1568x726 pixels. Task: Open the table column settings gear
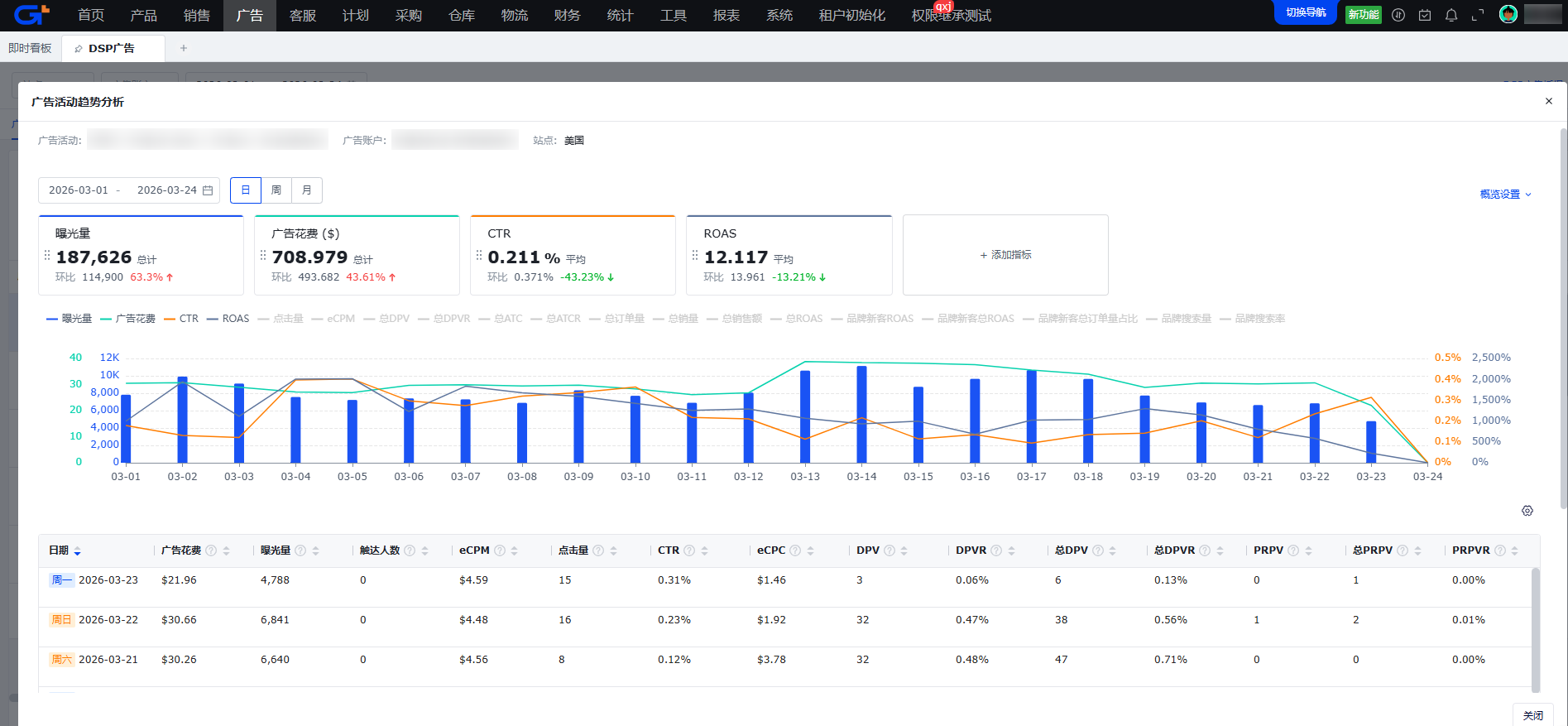pos(1527,511)
